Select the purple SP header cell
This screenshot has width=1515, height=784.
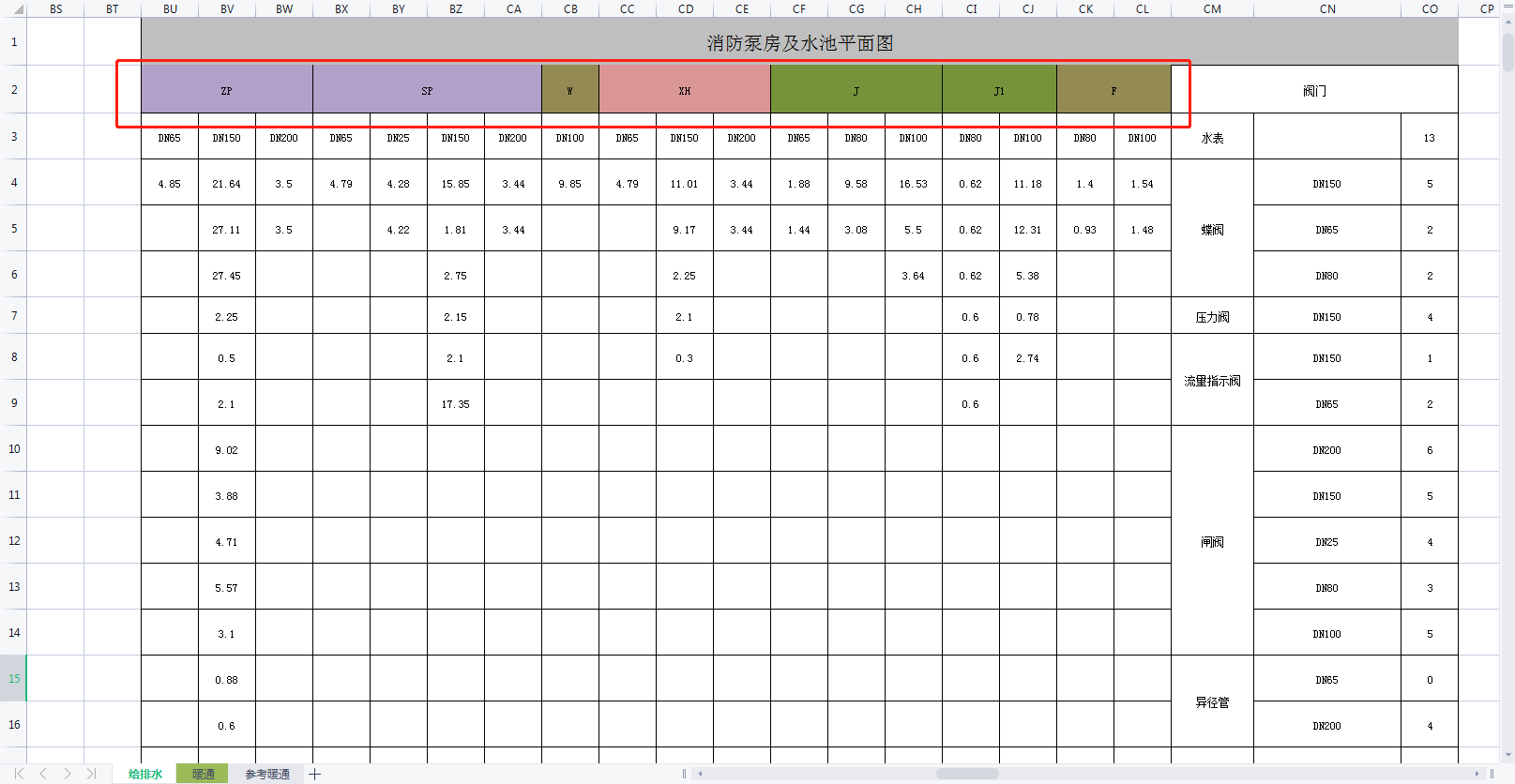[427, 90]
